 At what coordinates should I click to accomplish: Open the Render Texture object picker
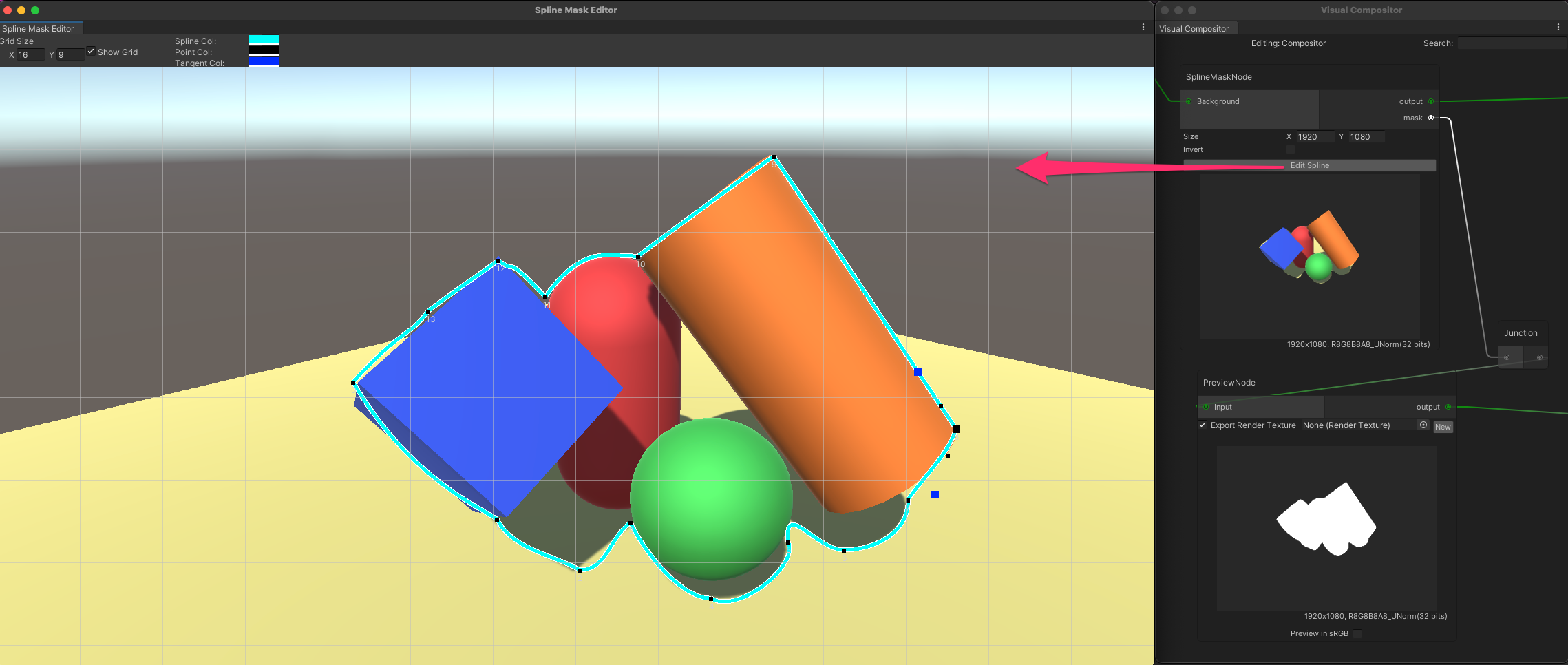(1423, 425)
